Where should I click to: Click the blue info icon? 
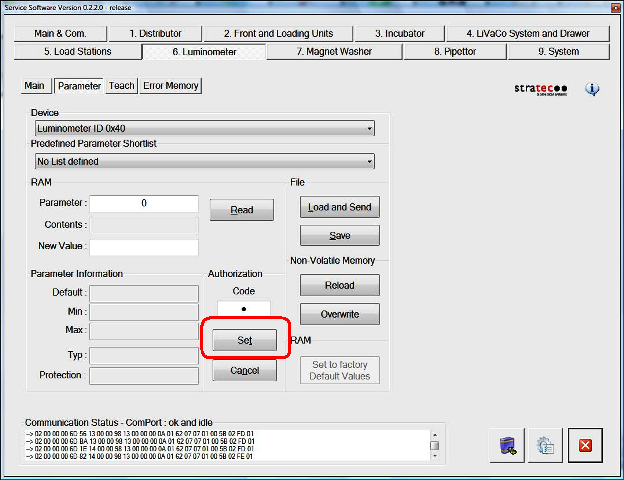[592, 89]
